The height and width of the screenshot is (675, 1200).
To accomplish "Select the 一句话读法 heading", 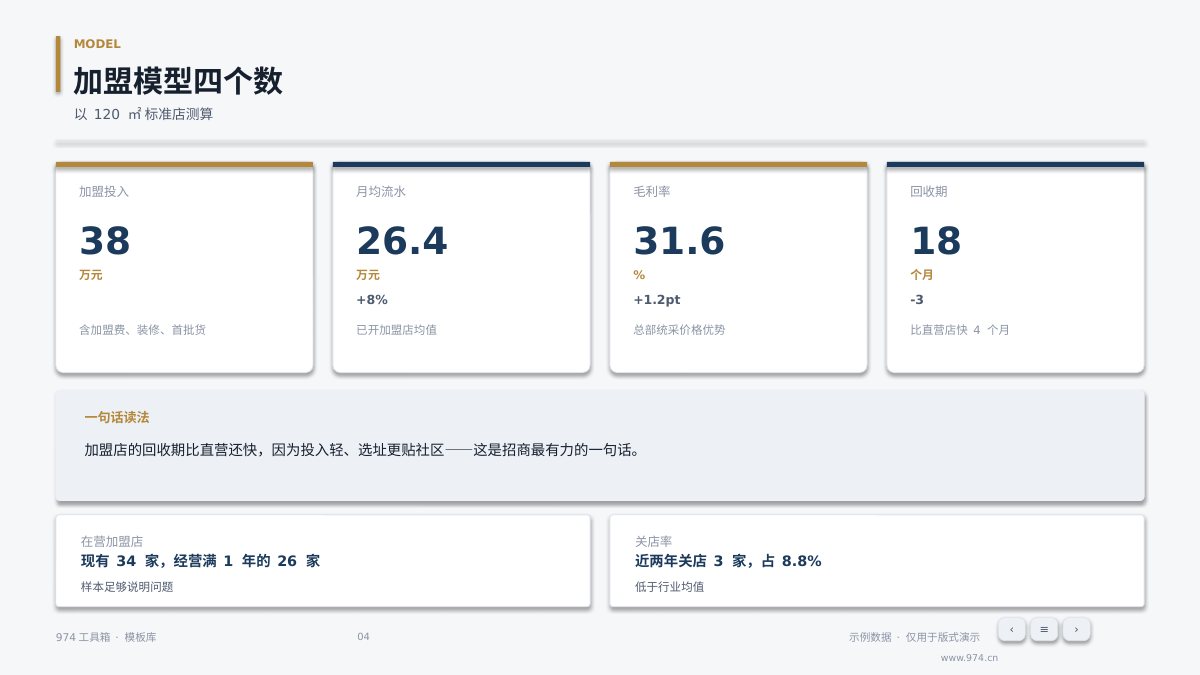I will pos(117,418).
